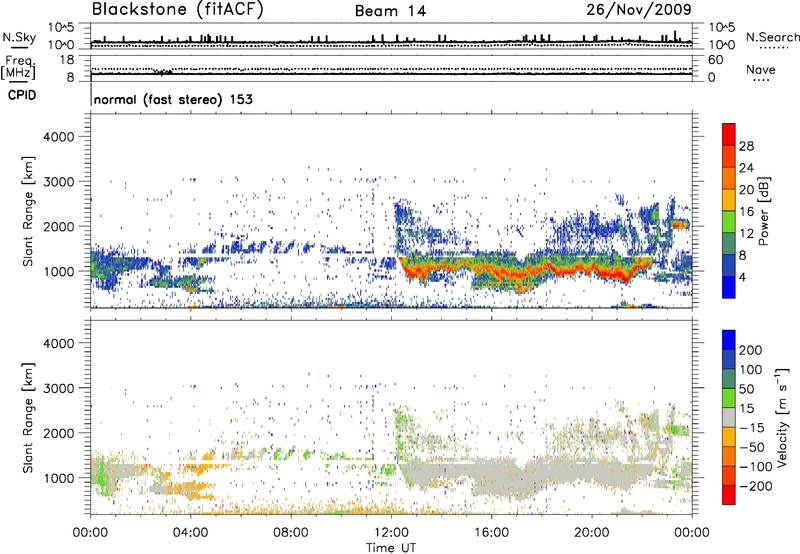Click the red bottom of velocity colorbar

(x=729, y=495)
